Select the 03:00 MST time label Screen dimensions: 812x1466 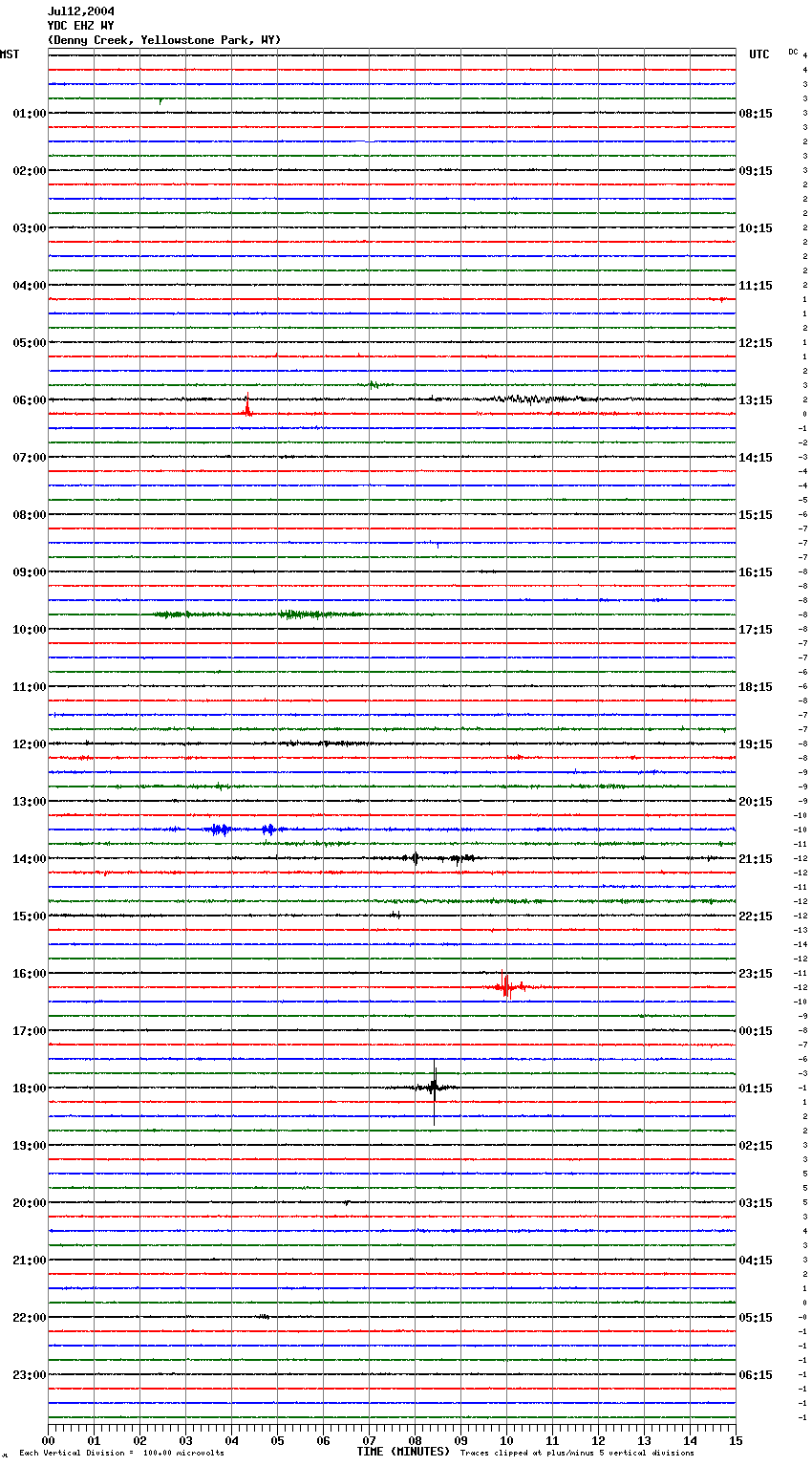coord(30,228)
